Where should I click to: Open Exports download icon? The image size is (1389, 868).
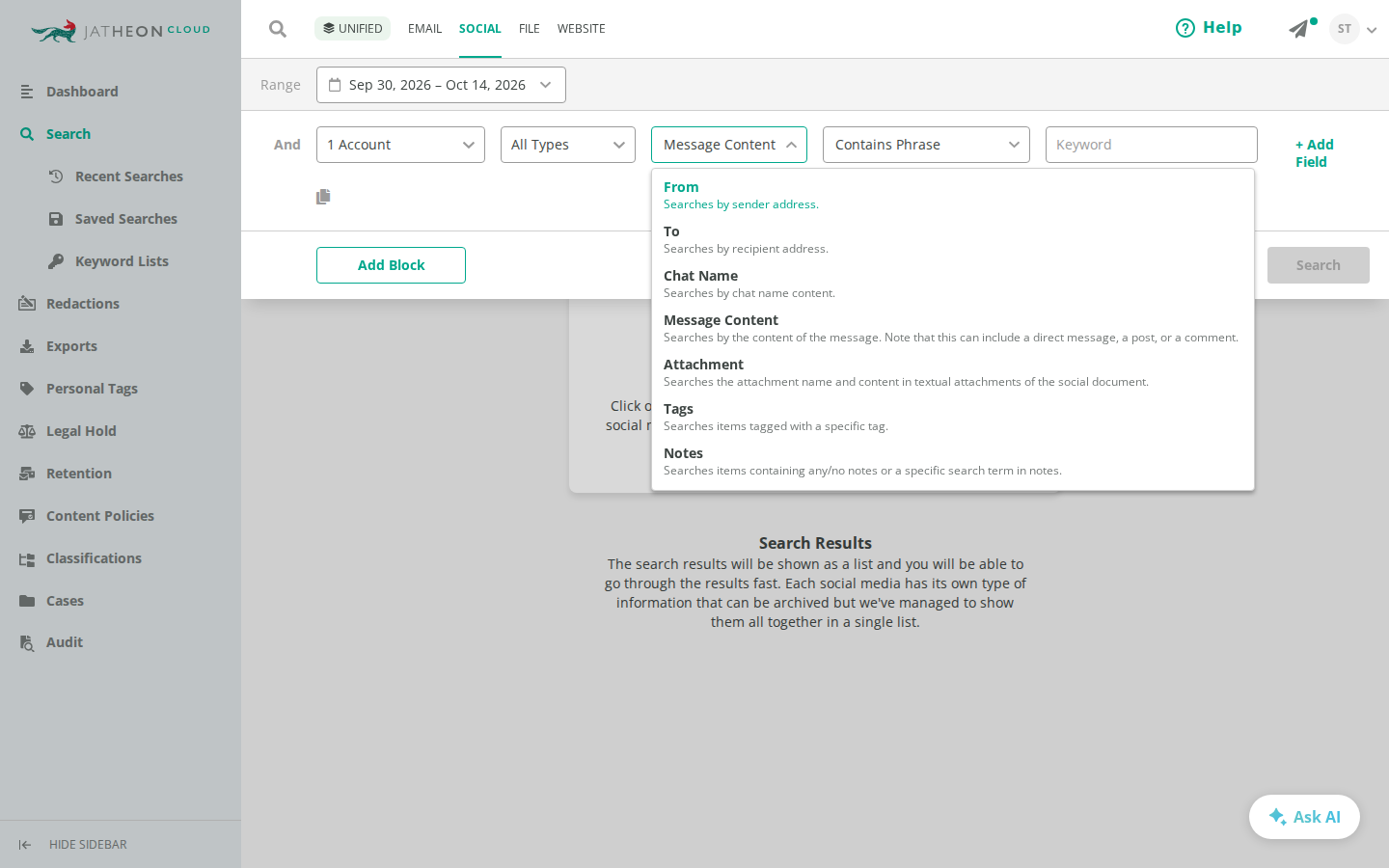[x=27, y=346]
